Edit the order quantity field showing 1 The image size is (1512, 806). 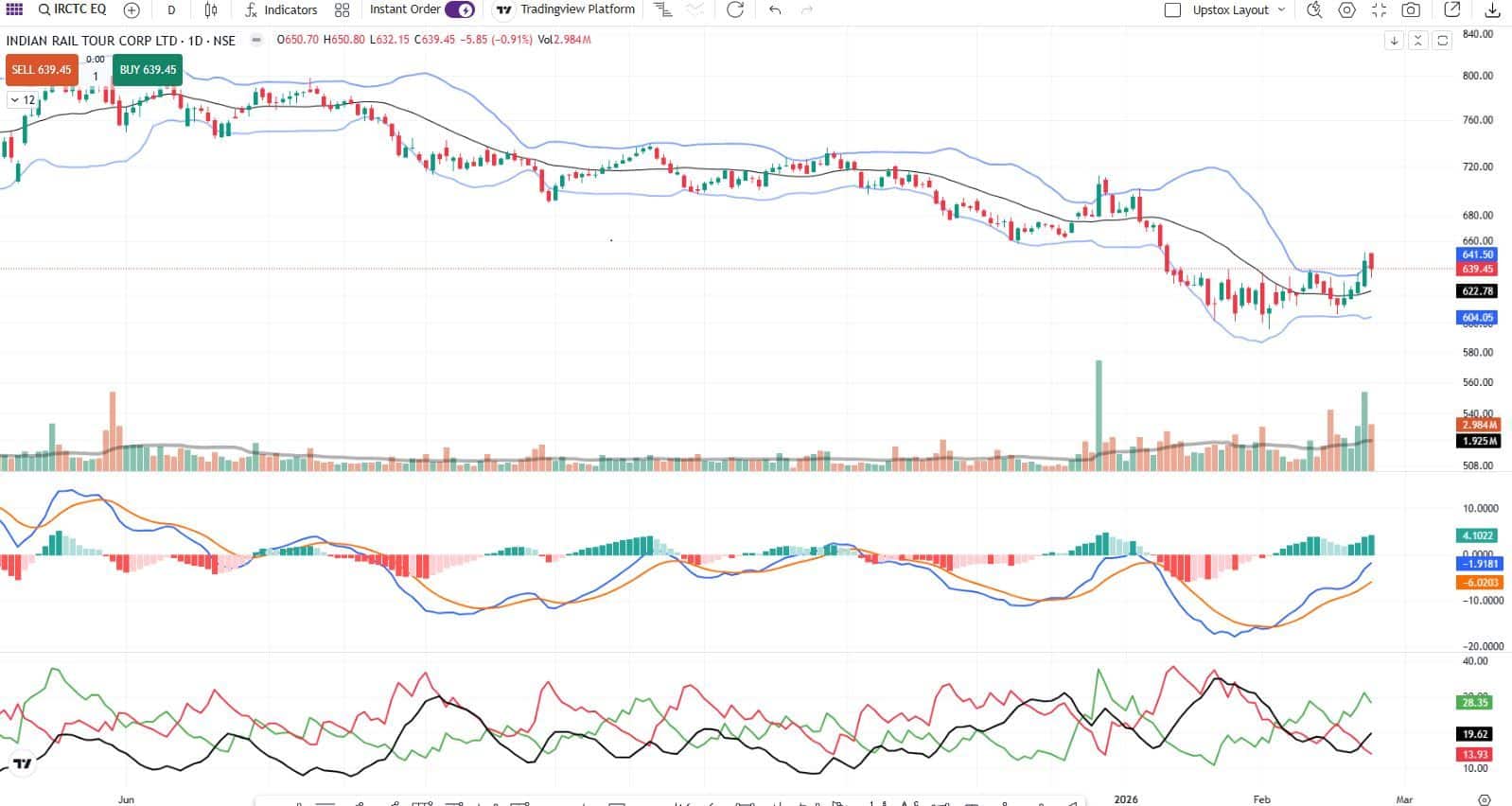pyautogui.click(x=96, y=77)
